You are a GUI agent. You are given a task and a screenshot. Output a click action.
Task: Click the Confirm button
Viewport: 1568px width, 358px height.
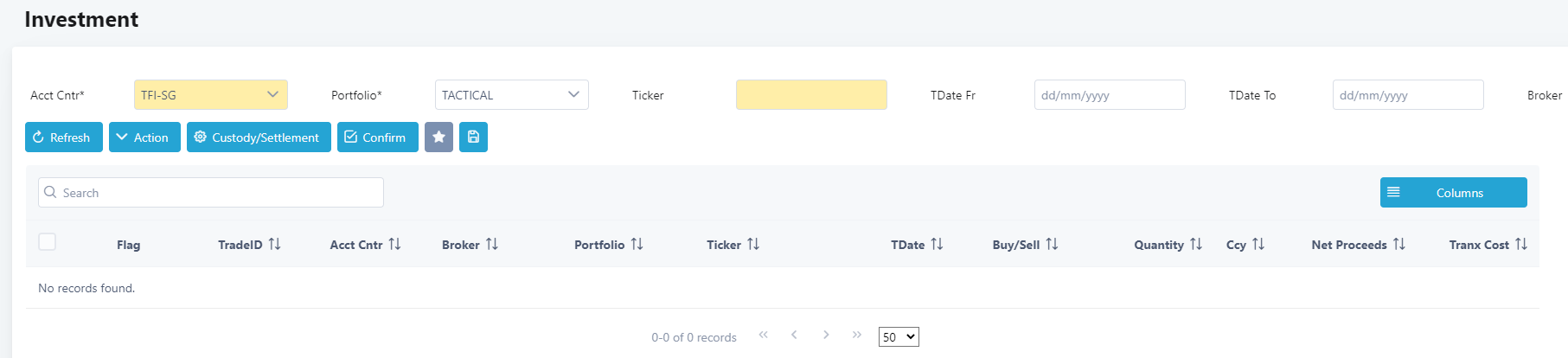click(x=378, y=137)
